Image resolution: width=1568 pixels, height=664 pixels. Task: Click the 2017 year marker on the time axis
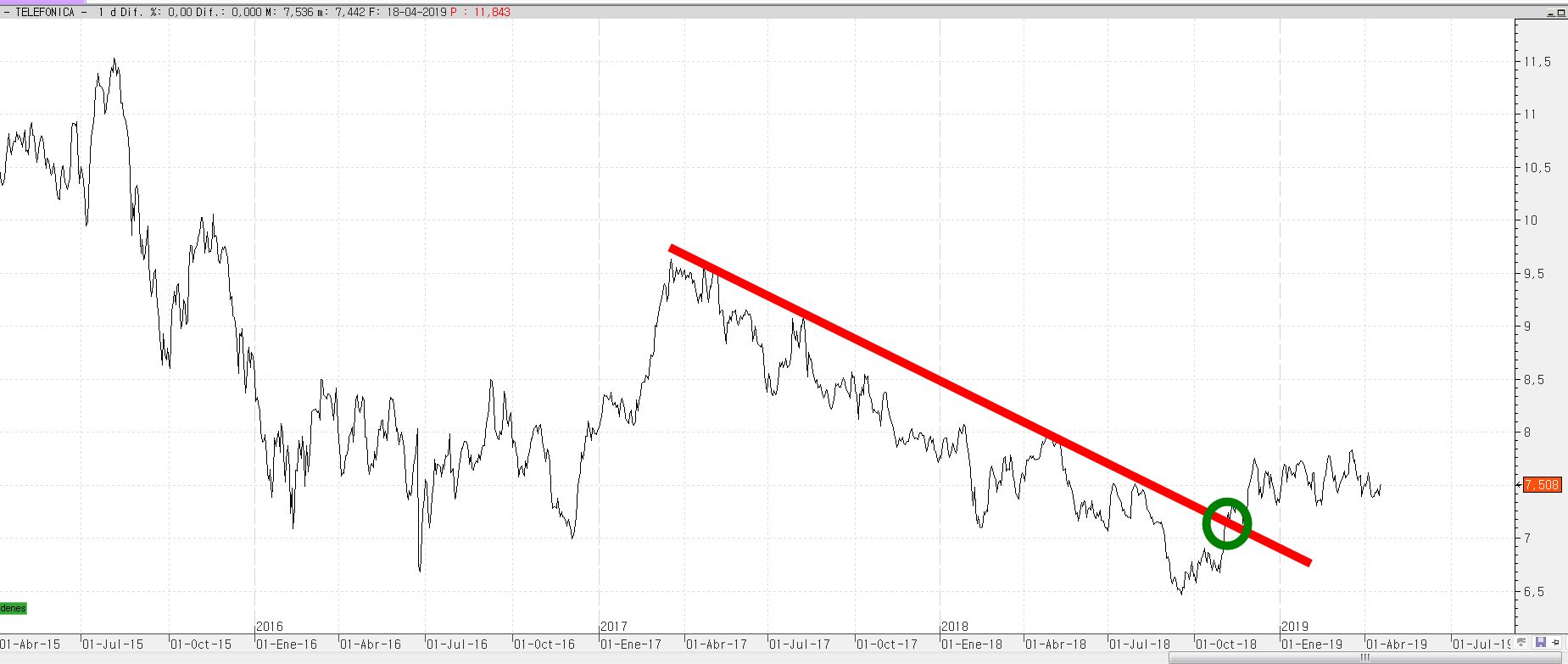click(614, 627)
